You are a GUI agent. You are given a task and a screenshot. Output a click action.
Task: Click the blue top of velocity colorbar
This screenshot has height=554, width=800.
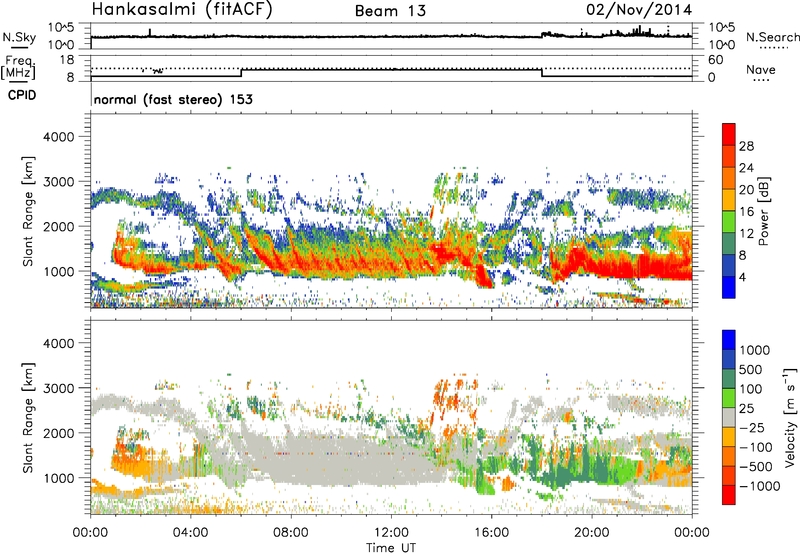(729, 339)
